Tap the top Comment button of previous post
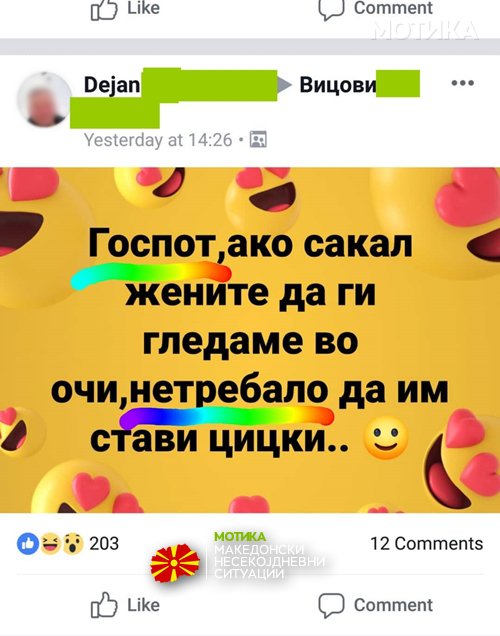The image size is (500, 636). point(376,9)
